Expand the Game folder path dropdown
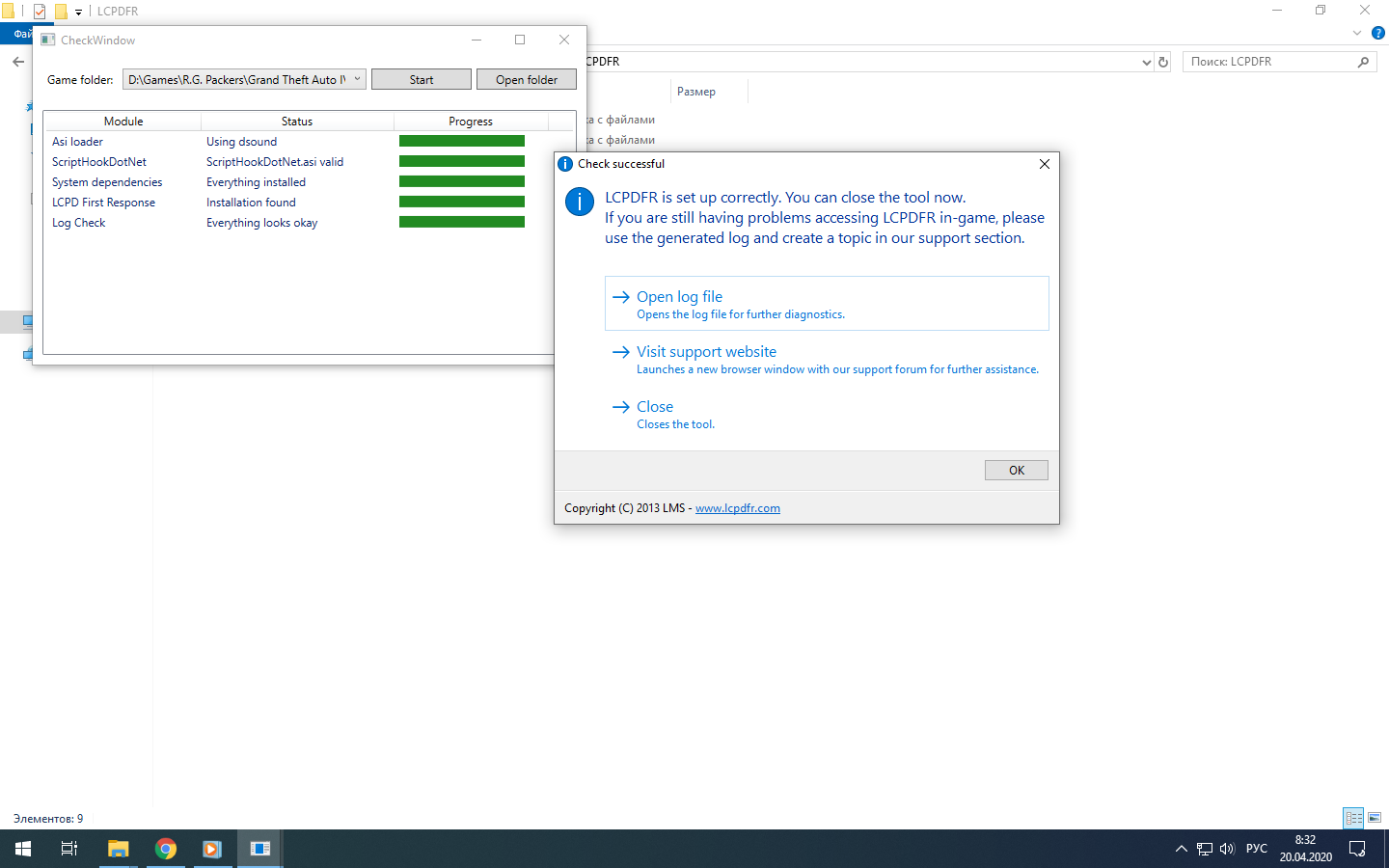 click(357, 79)
